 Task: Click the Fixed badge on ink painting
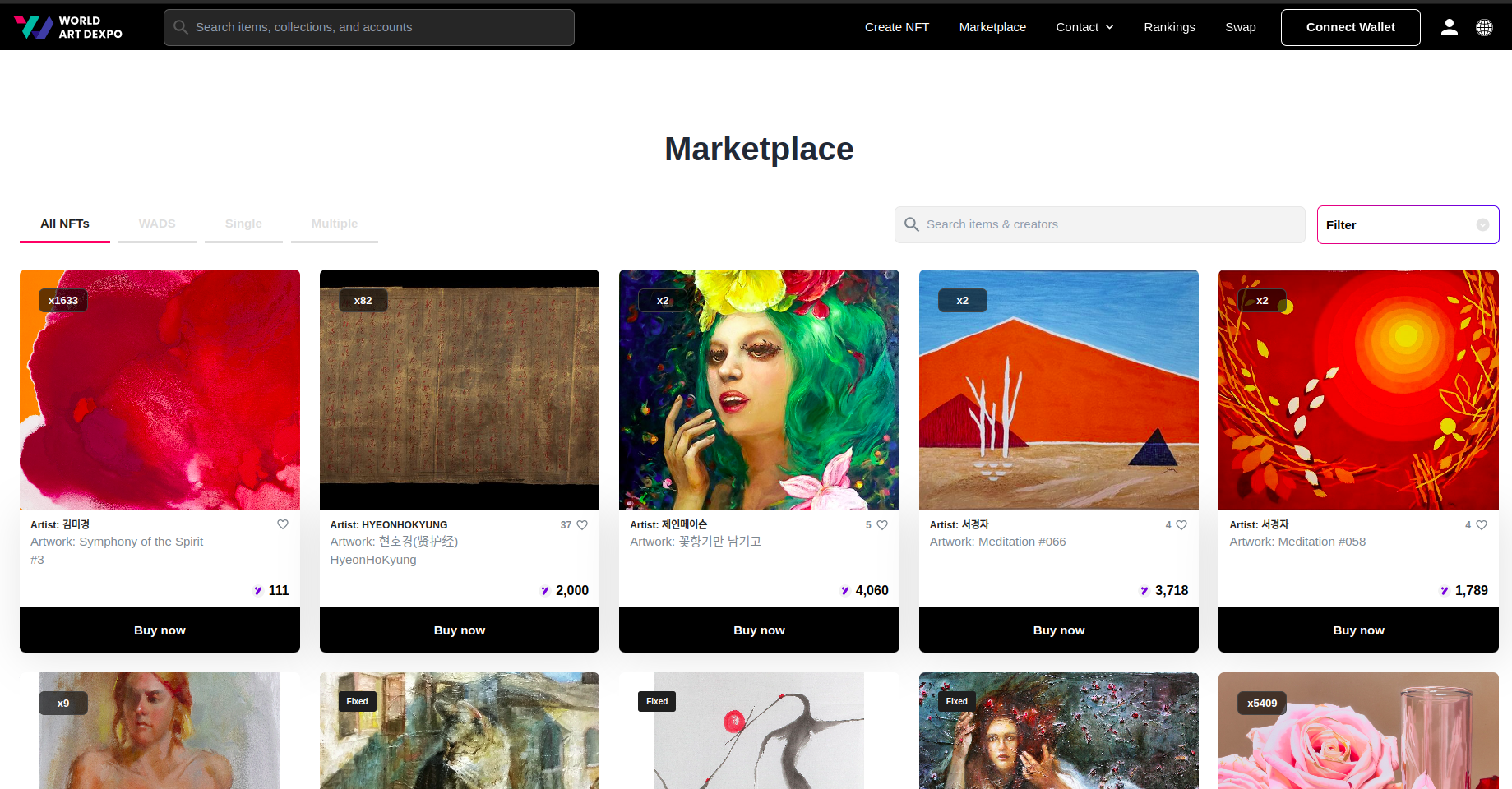tap(657, 701)
